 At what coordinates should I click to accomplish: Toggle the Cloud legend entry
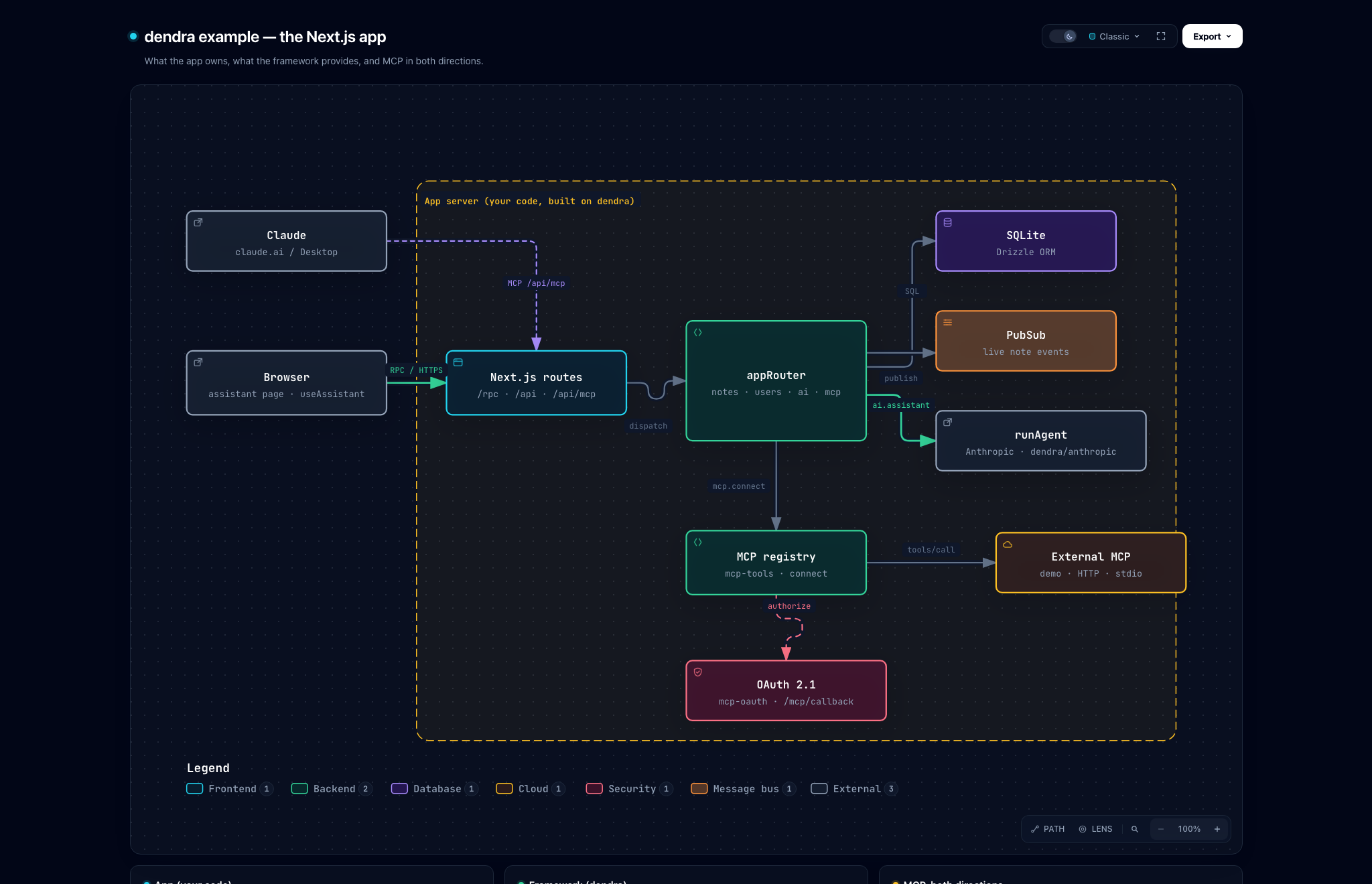(531, 789)
